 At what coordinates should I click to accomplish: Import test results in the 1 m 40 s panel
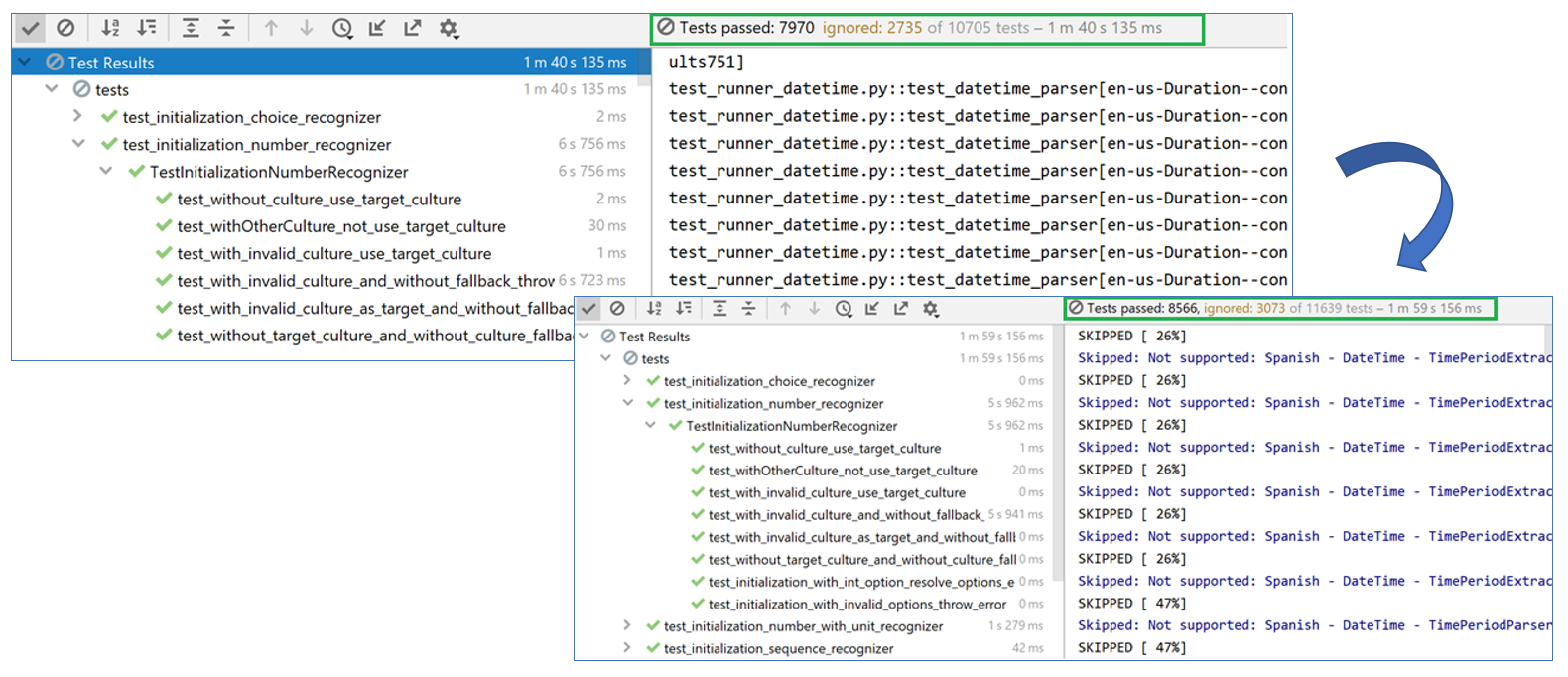(x=377, y=28)
